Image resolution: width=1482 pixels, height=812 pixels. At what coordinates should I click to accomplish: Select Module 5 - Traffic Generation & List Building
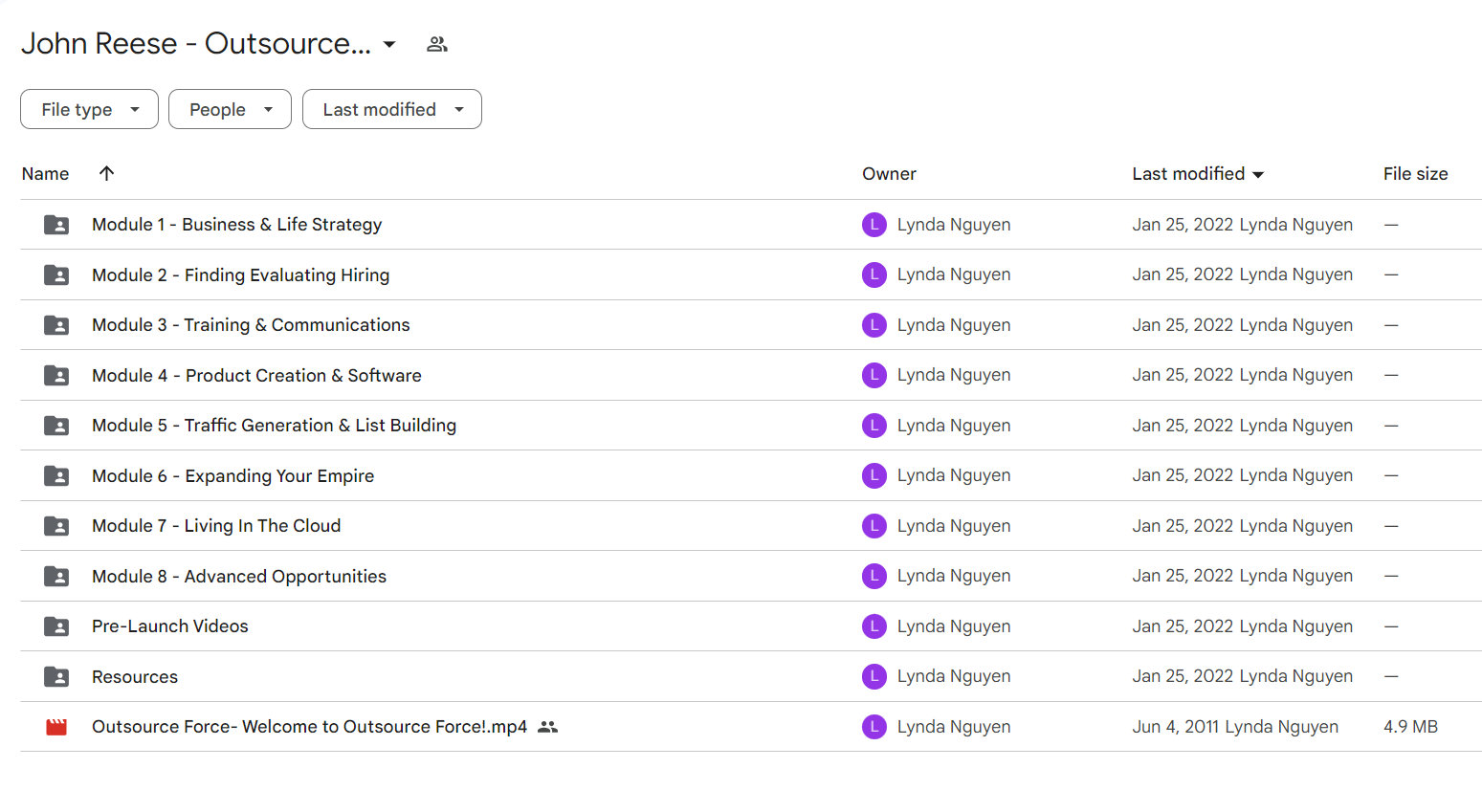click(x=274, y=426)
